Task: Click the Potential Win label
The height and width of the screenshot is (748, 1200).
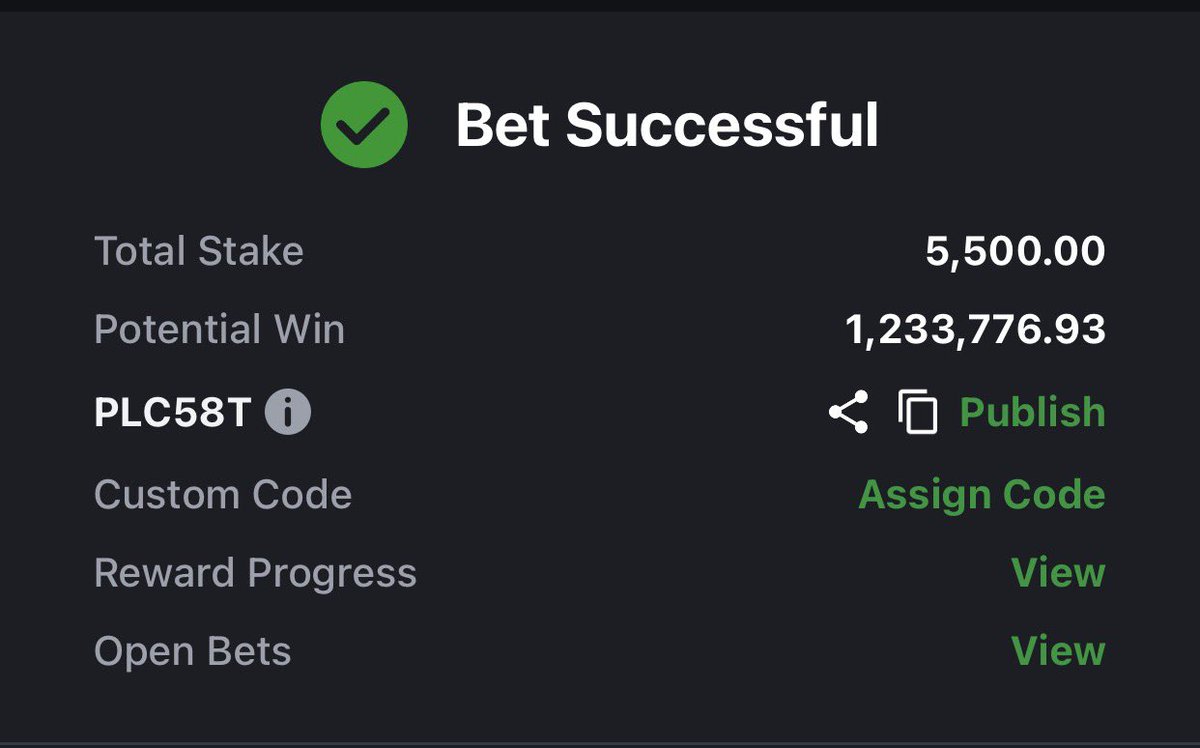Action: (219, 329)
